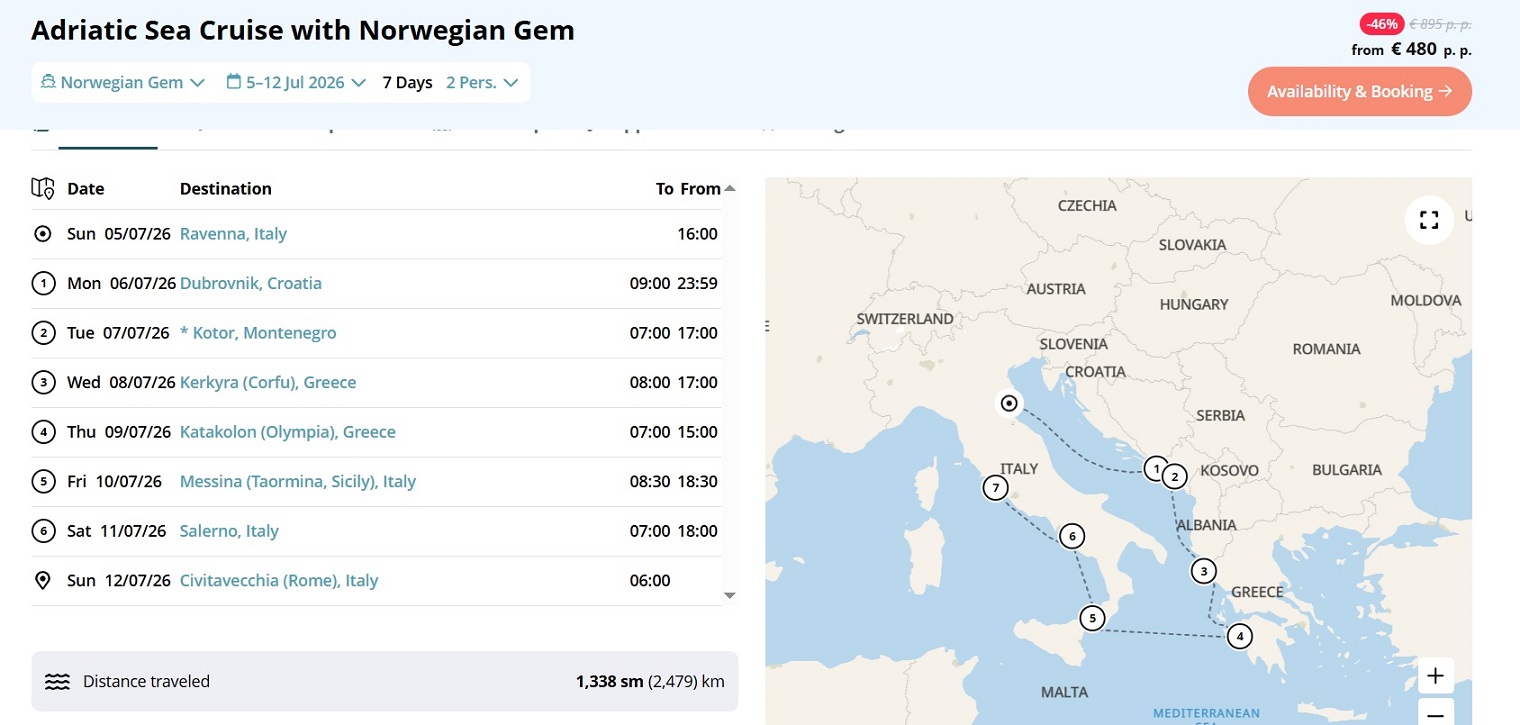The width and height of the screenshot is (1520, 725).
Task: Click the -46% discount badge
Action: click(x=1380, y=24)
